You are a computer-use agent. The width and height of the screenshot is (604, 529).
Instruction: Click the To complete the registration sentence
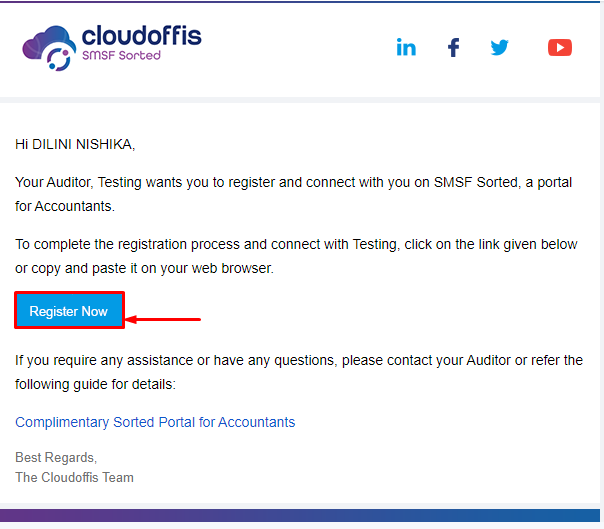click(296, 244)
